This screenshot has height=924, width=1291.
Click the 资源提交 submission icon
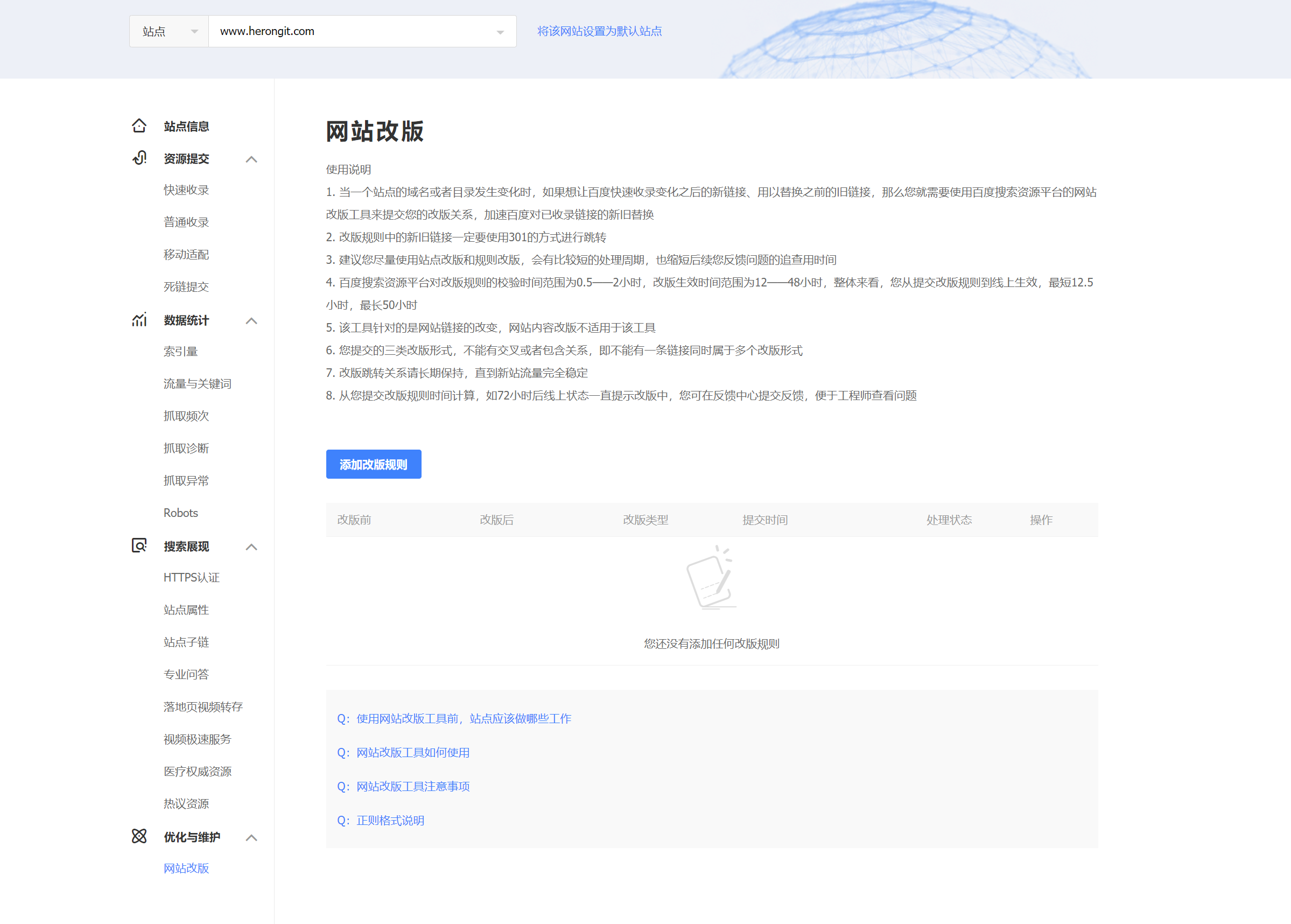139,158
